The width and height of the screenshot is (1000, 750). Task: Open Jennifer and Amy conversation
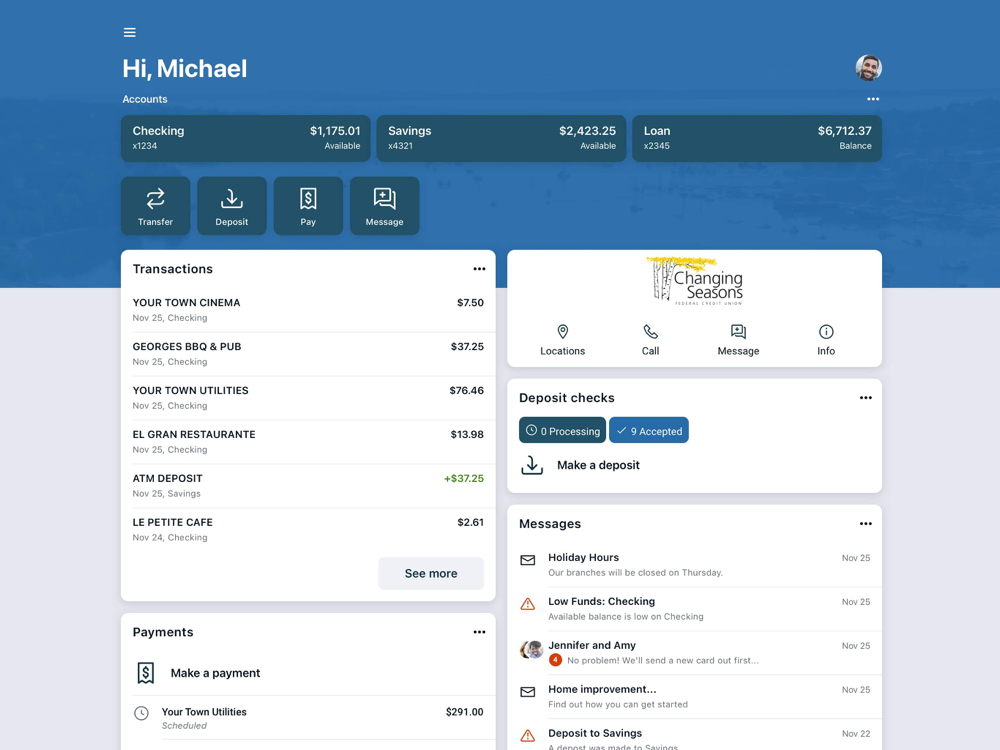(x=695, y=653)
